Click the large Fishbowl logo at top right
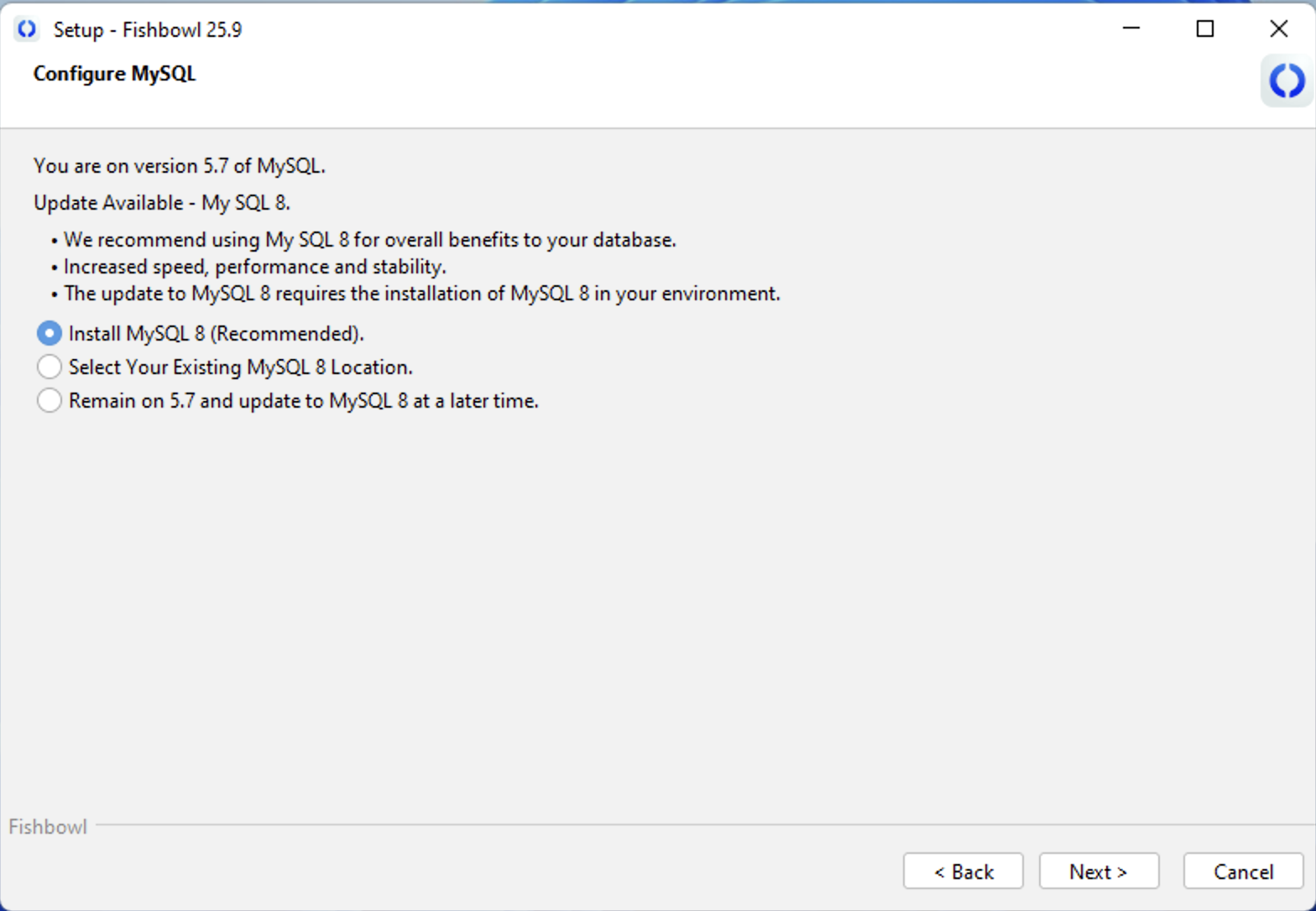Viewport: 1316px width, 911px height. click(x=1286, y=81)
